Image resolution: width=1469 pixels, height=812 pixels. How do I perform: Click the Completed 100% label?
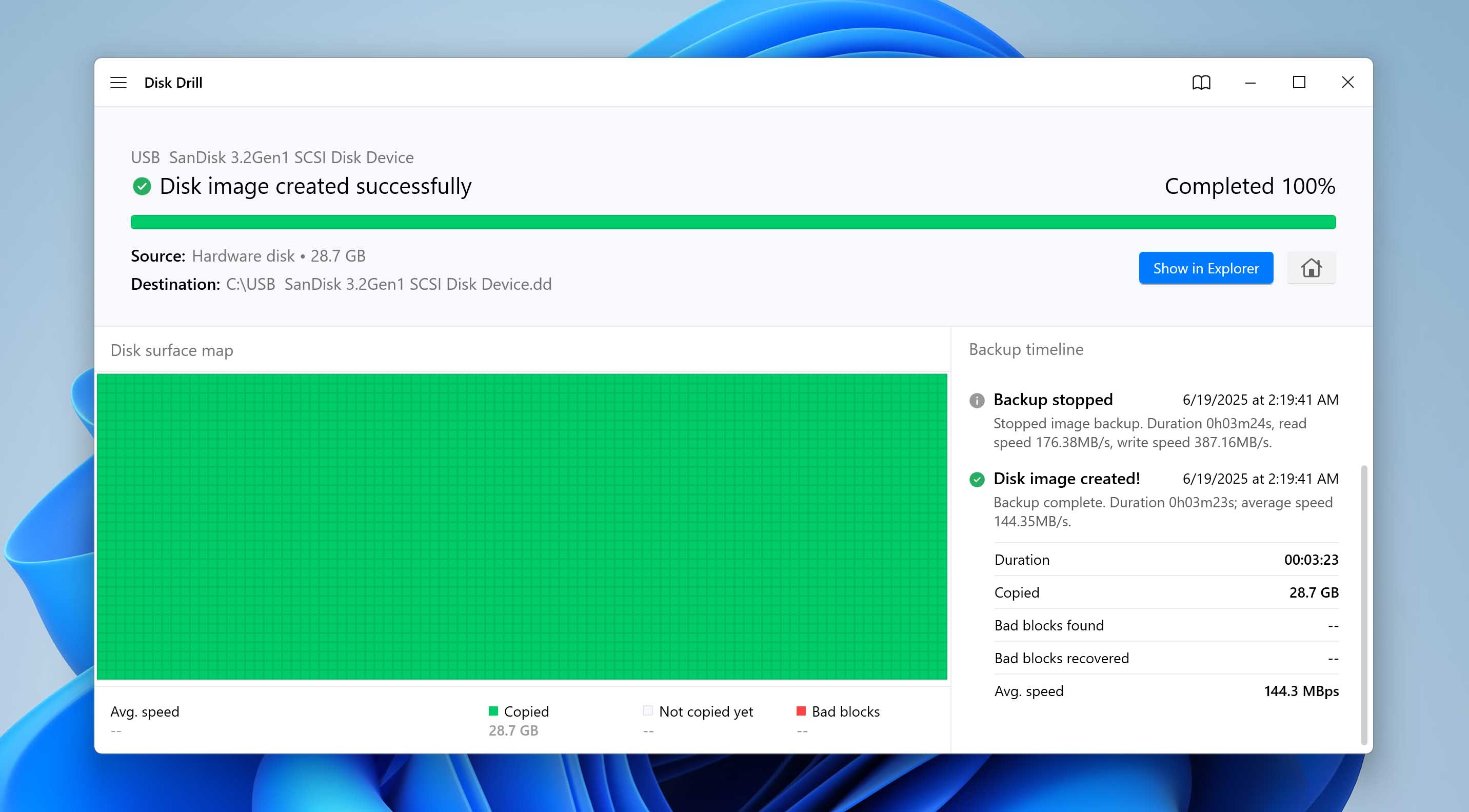coord(1249,187)
